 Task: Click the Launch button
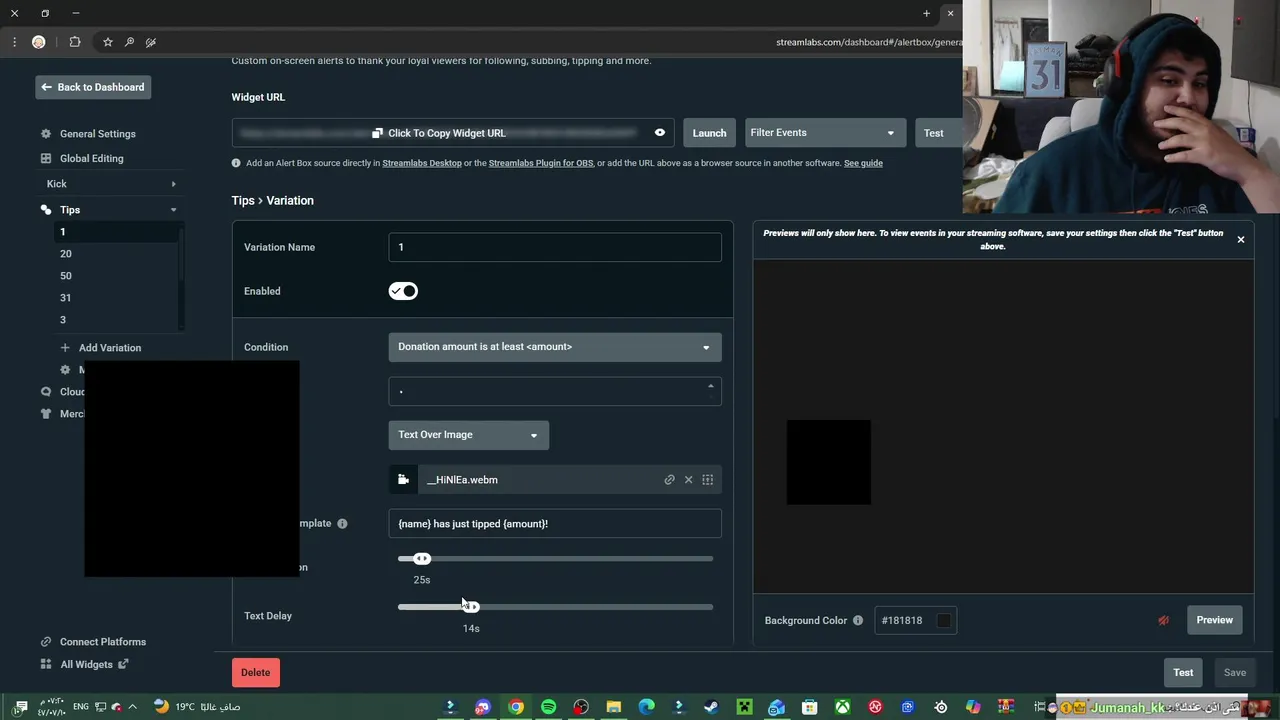pyautogui.click(x=709, y=133)
